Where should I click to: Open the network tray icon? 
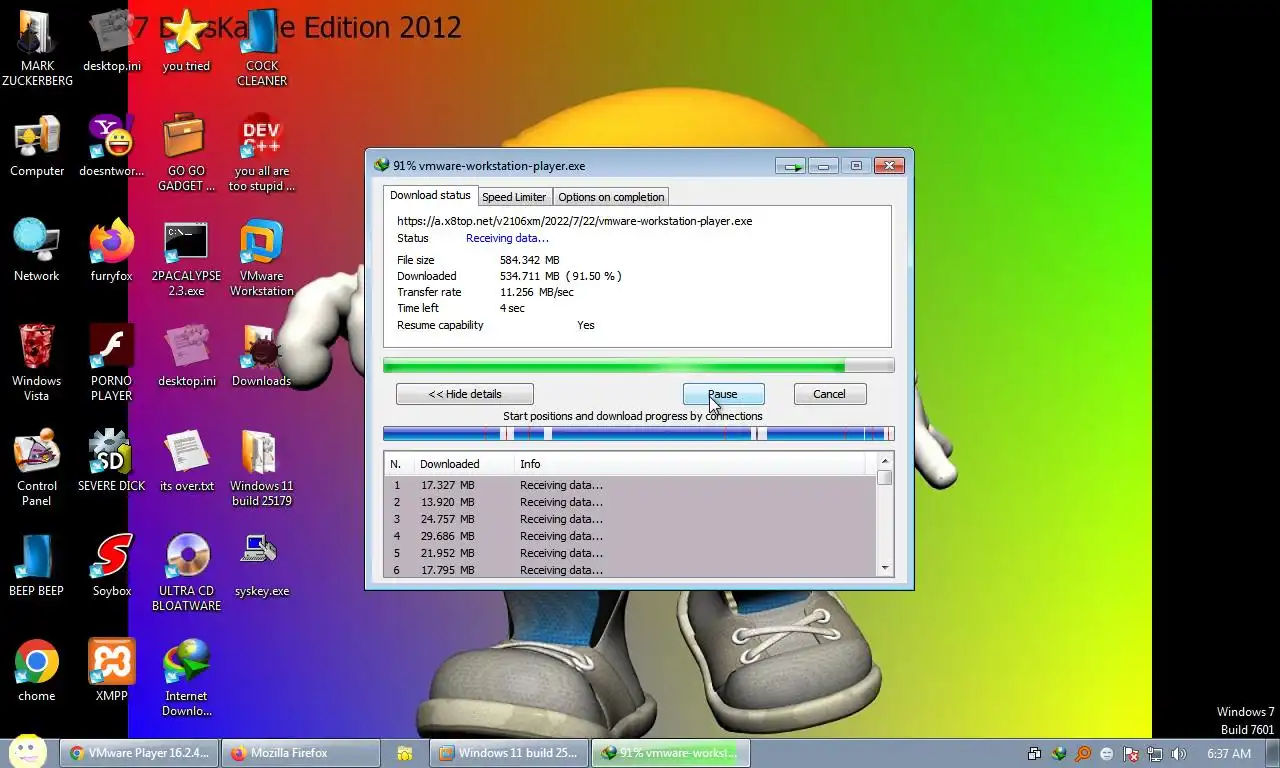tap(1155, 754)
